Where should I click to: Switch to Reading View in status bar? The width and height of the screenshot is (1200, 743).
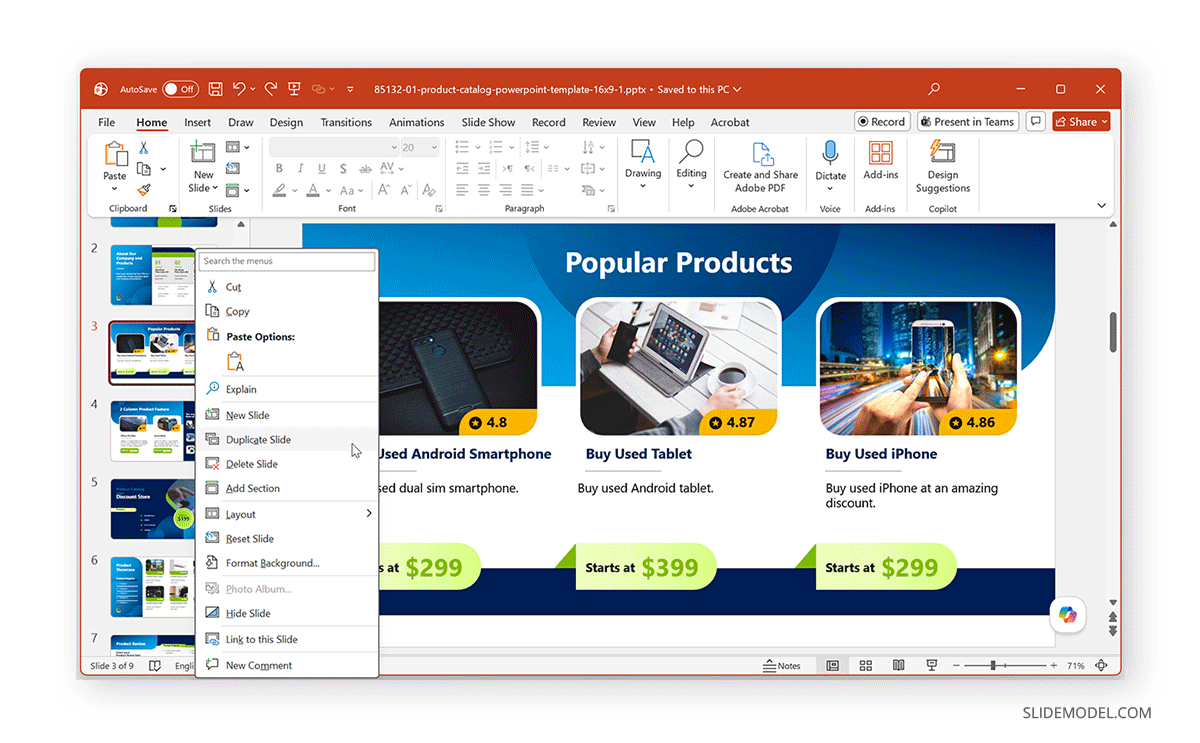point(899,665)
